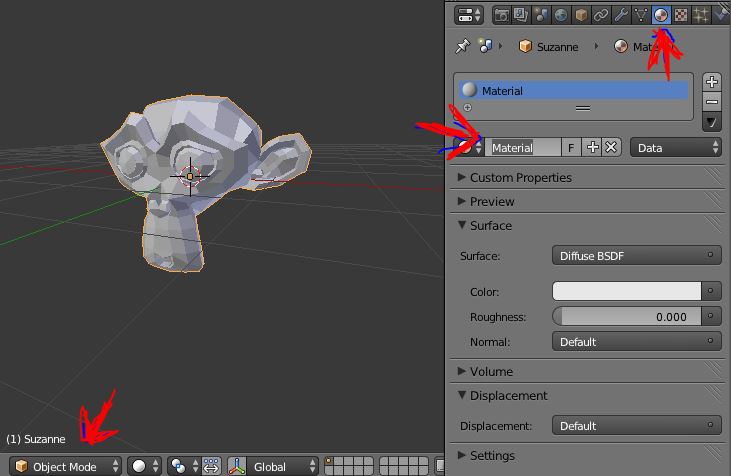Click the first layer button with orange dot
The height and width of the screenshot is (476, 731).
click(x=329, y=462)
